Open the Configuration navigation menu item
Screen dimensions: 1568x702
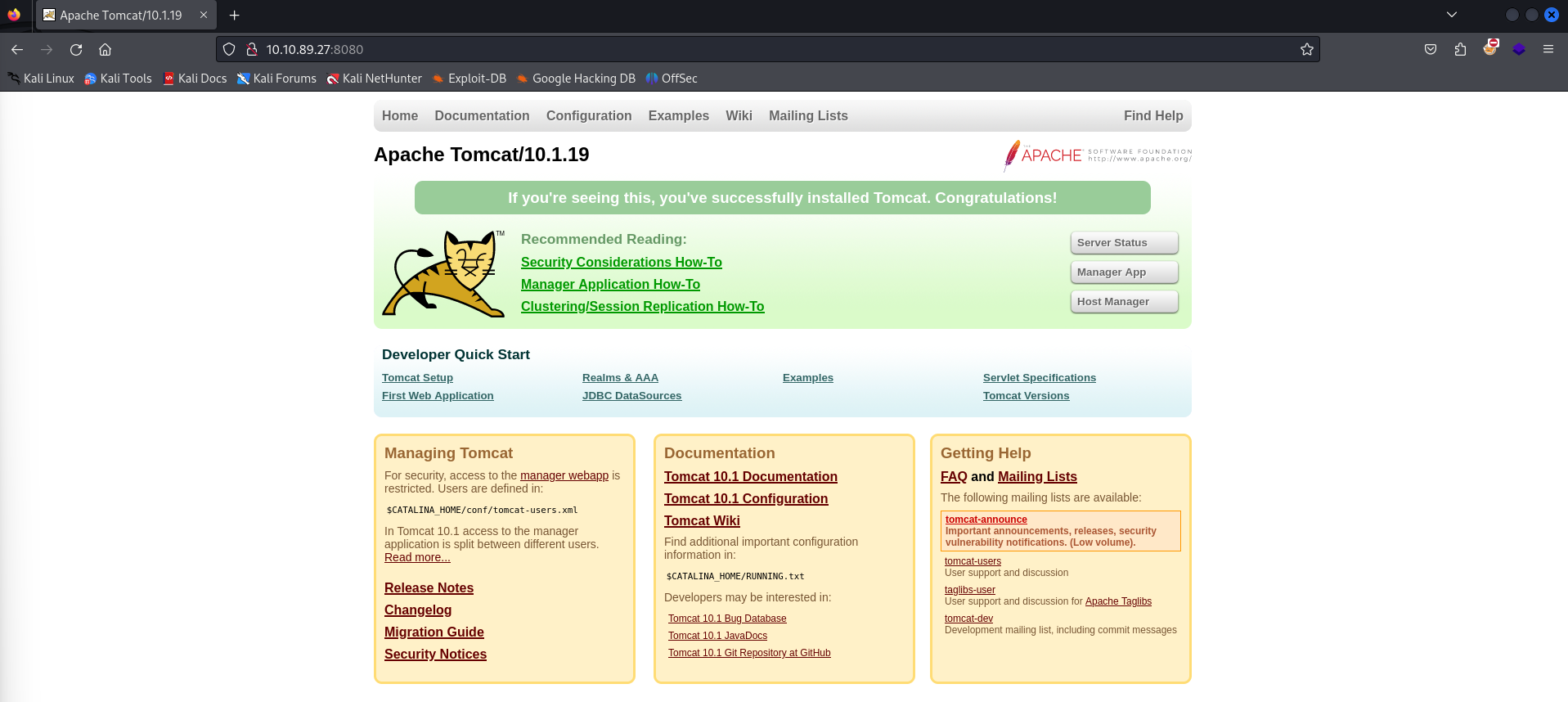point(588,116)
